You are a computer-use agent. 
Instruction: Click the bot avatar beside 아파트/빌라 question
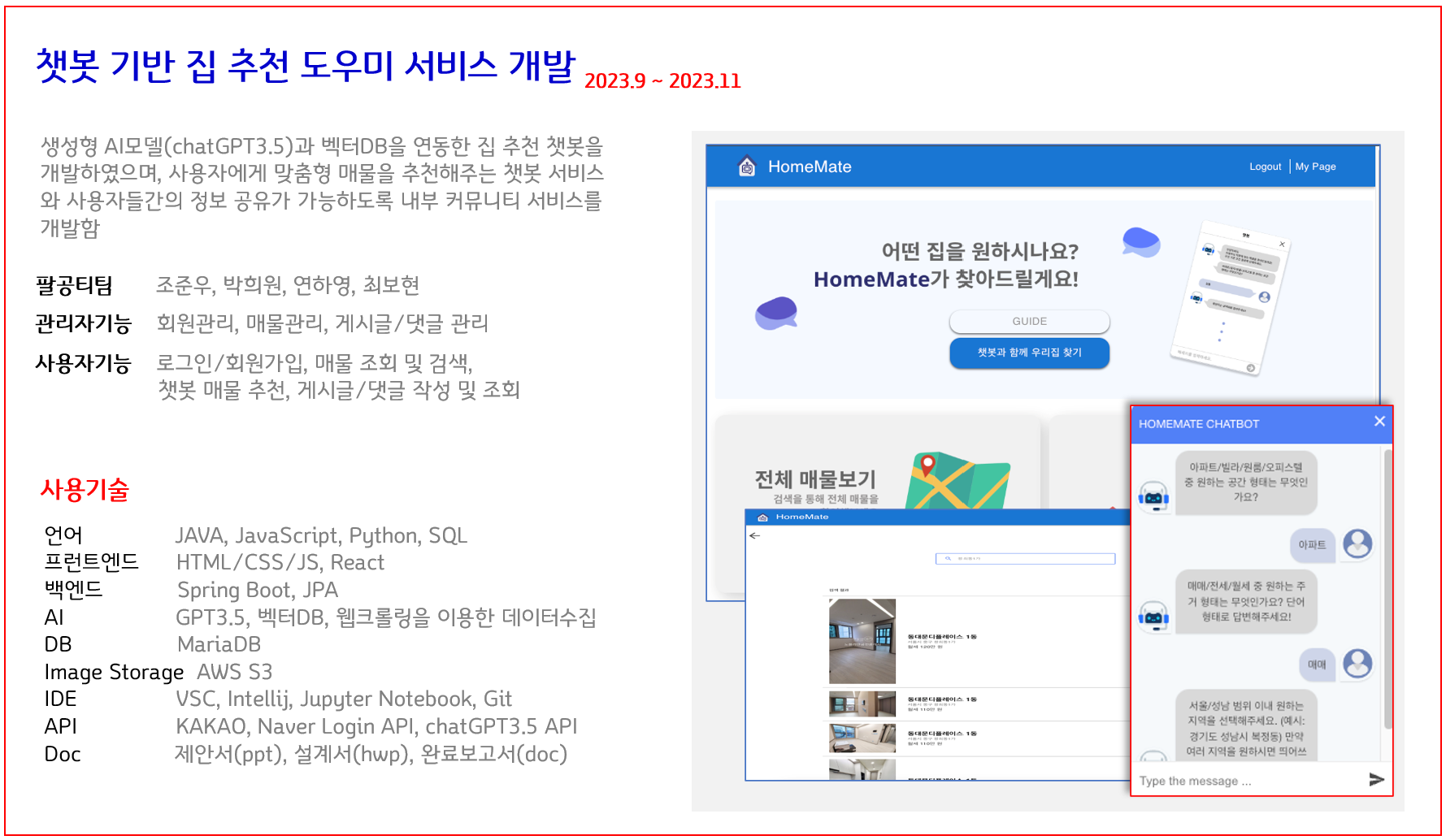pos(1153,496)
